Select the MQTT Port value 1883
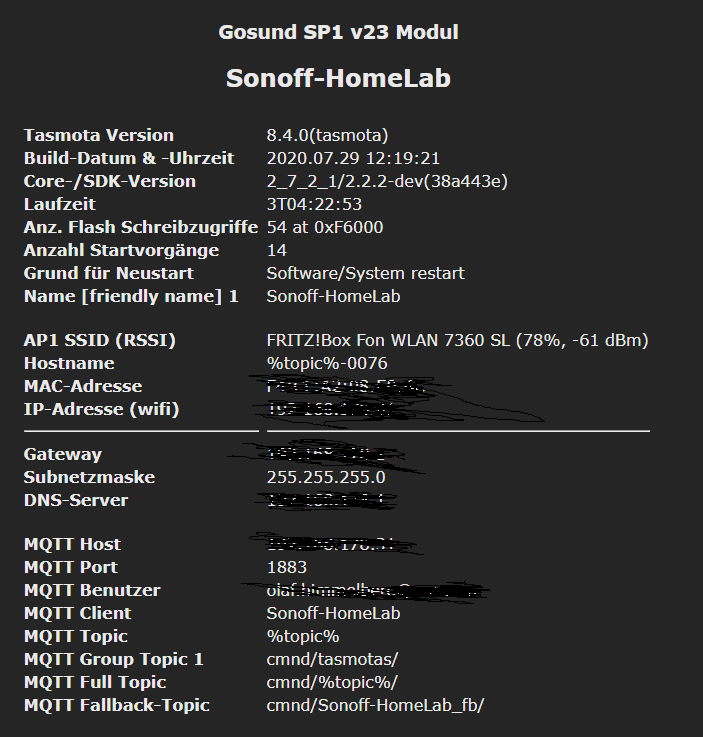 tap(287, 567)
